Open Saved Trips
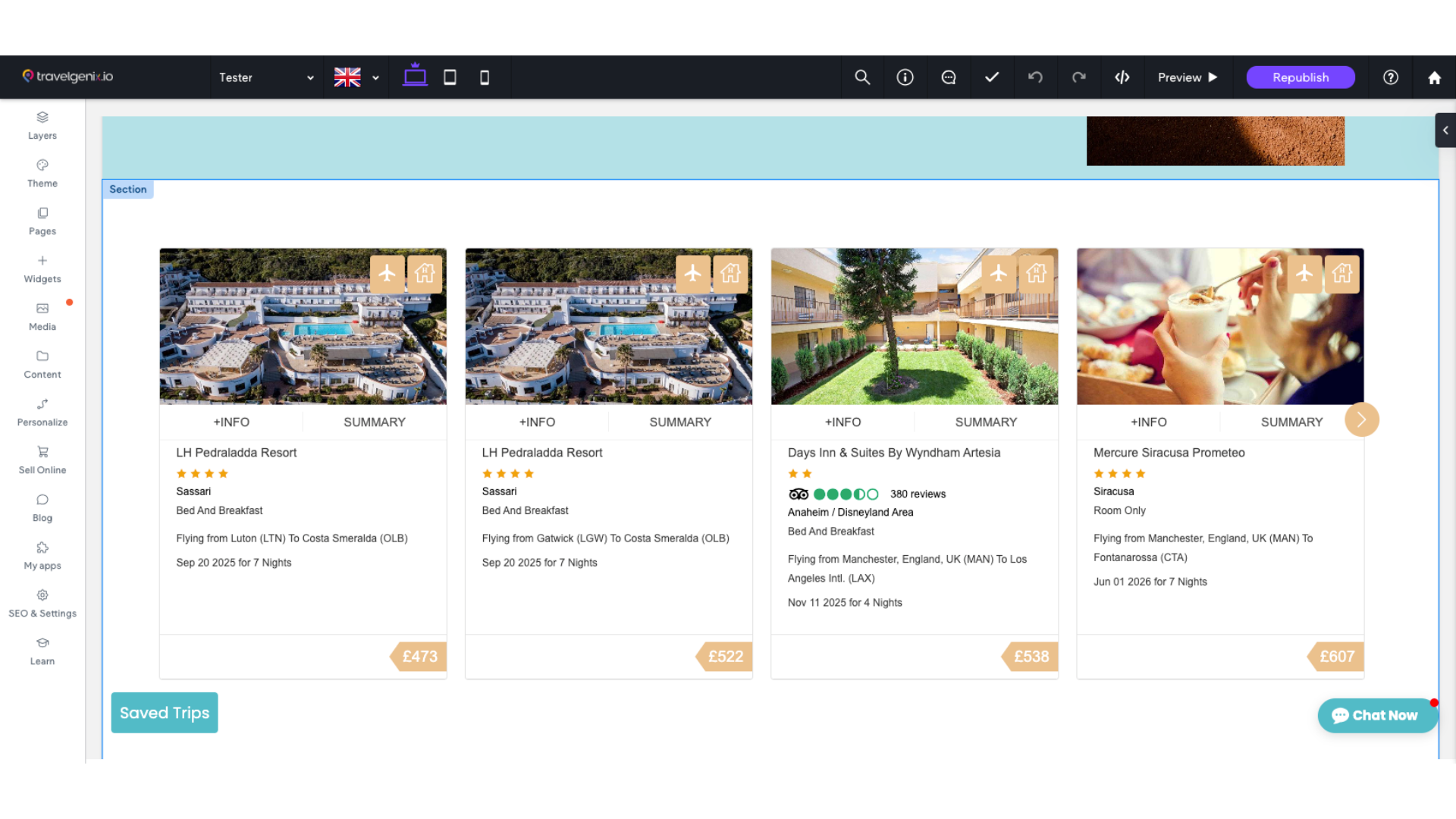Screen dimensions: 1456x819 [x=164, y=712]
